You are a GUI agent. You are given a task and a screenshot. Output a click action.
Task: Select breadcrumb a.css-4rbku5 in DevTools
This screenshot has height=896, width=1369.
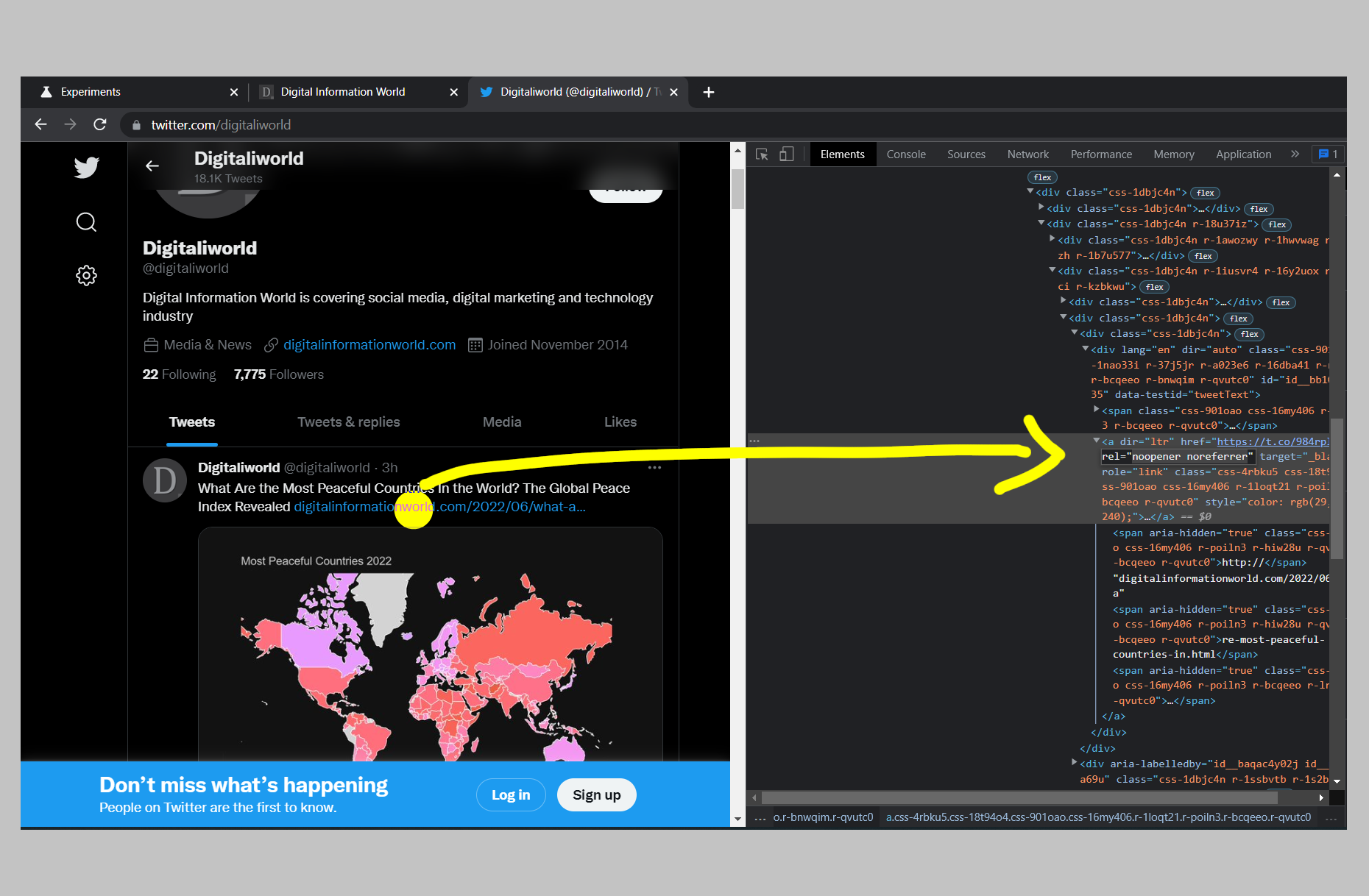(1098, 817)
